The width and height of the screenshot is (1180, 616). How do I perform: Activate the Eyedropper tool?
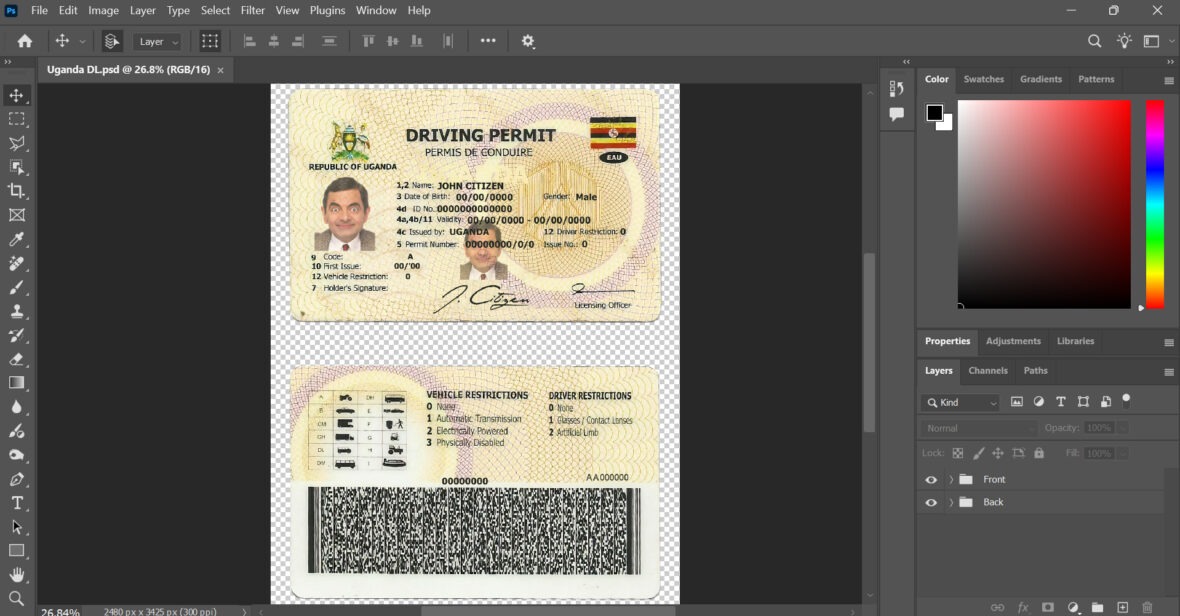pos(17,239)
